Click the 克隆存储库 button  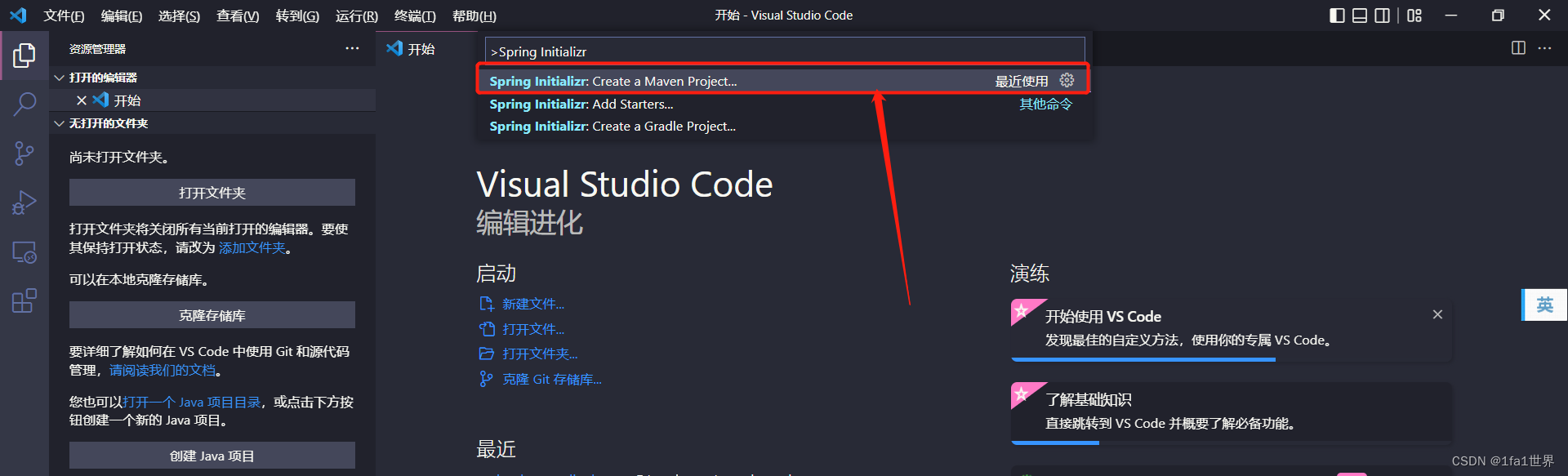[x=212, y=315]
